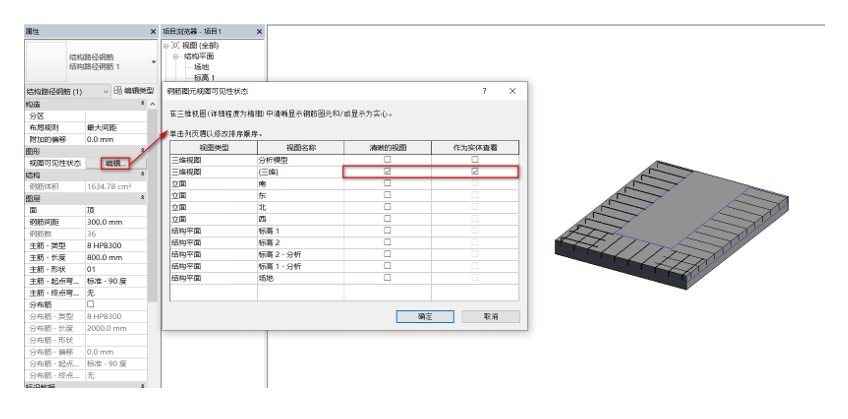The width and height of the screenshot is (848, 419).
Task: Click the help question mark in dialog
Action: [484, 91]
